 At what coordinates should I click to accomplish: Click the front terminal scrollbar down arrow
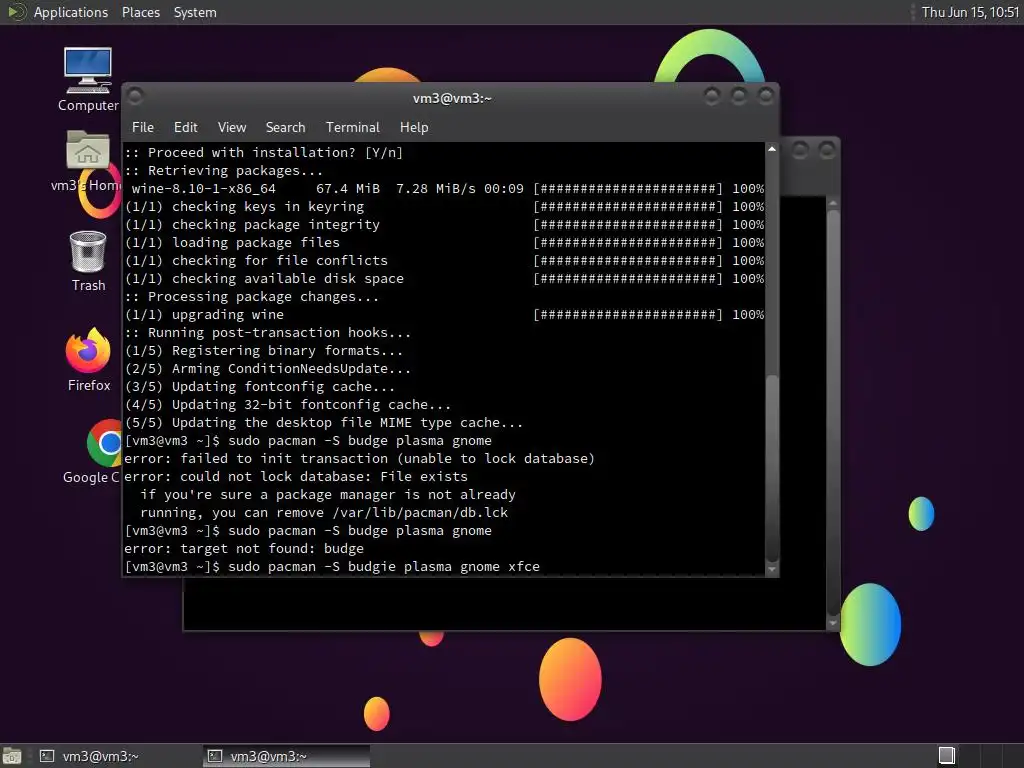click(x=772, y=569)
